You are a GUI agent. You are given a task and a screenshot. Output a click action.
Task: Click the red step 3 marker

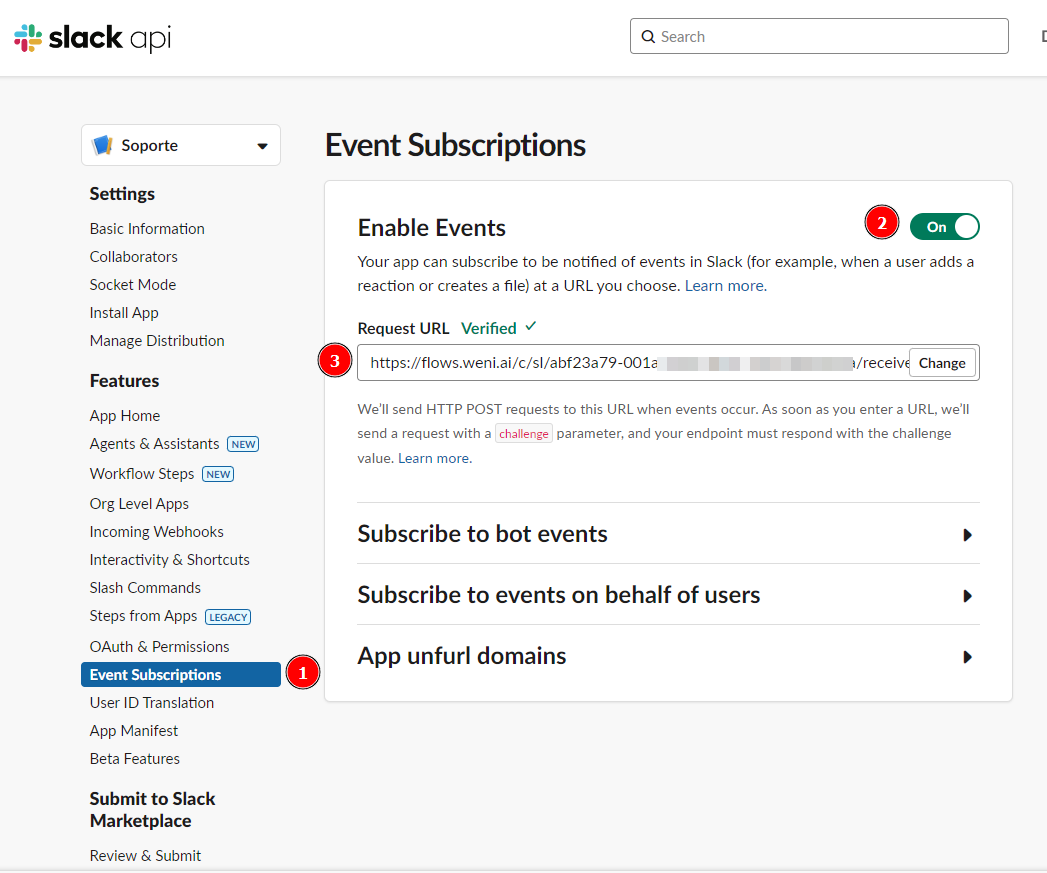[334, 361]
